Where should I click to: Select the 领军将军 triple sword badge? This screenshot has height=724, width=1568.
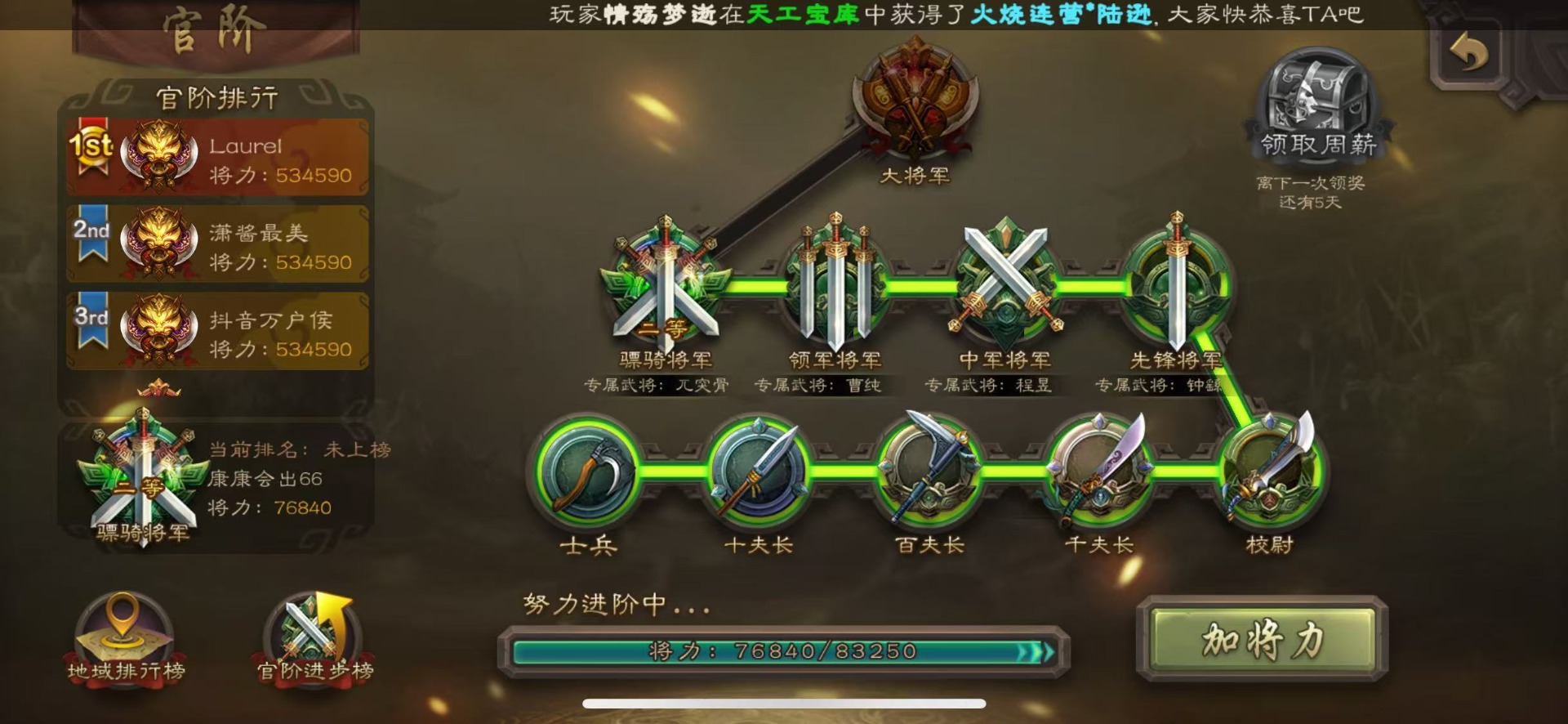coord(835,282)
